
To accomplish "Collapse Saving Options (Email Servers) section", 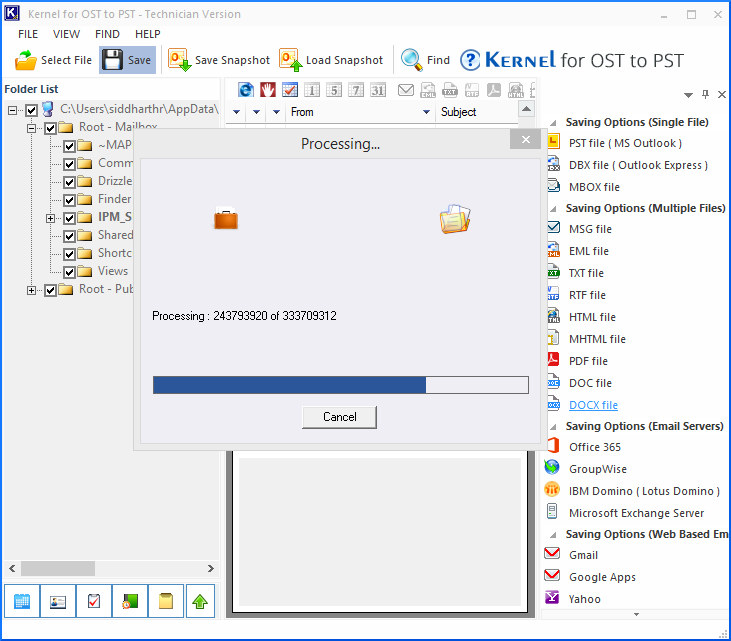I will pos(553,427).
